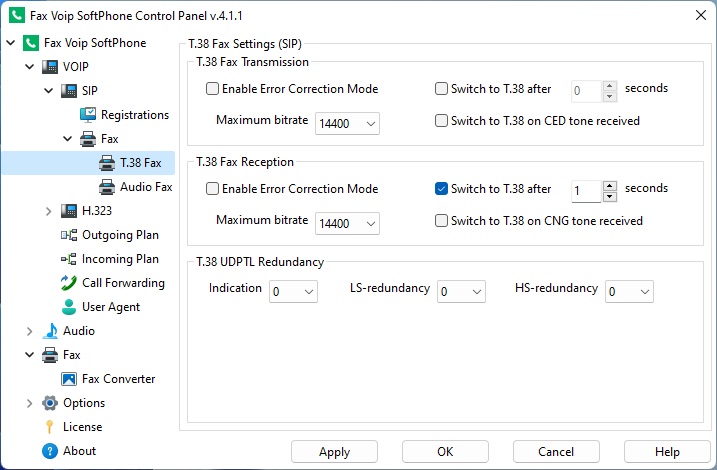Click the License key icon
Screen dimensions: 717x470
click(49, 427)
